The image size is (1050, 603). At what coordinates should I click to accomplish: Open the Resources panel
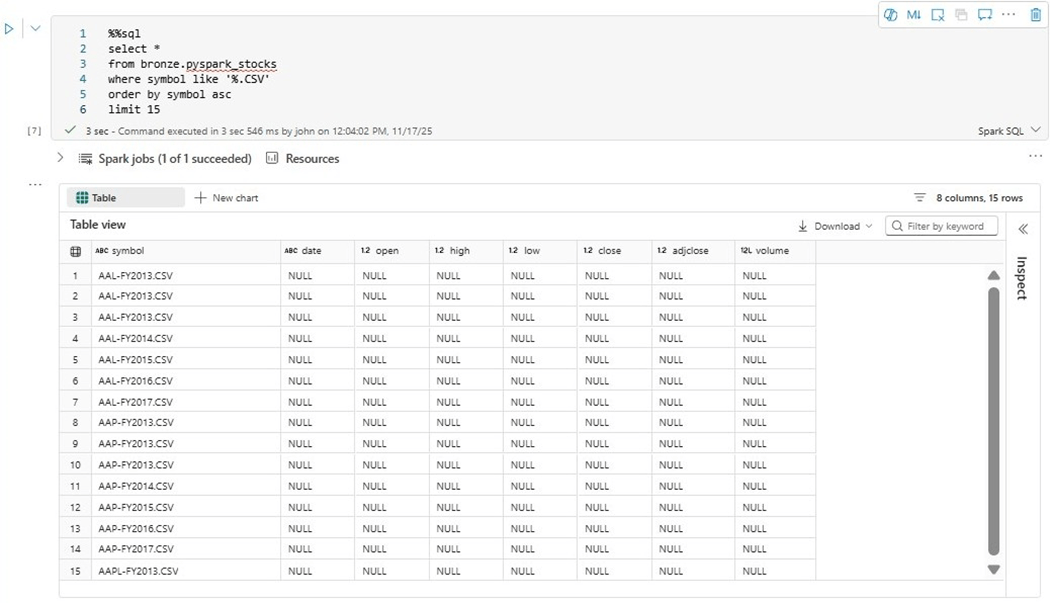click(303, 159)
